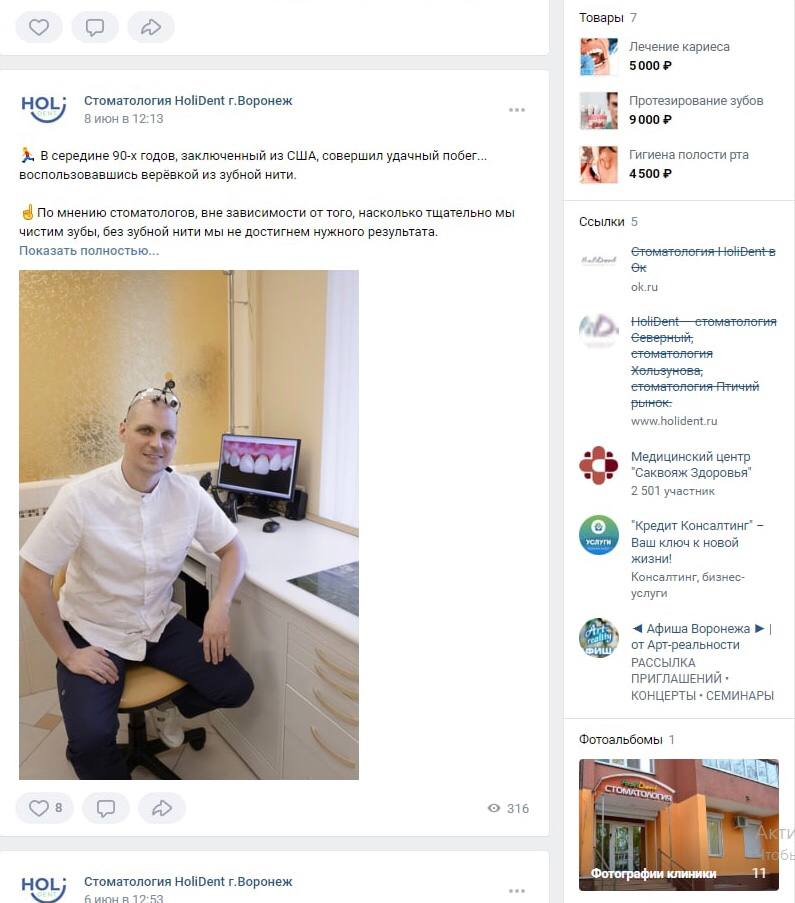
Task: Open the Фотографии клиники album thumbnail
Action: pyautogui.click(x=679, y=825)
